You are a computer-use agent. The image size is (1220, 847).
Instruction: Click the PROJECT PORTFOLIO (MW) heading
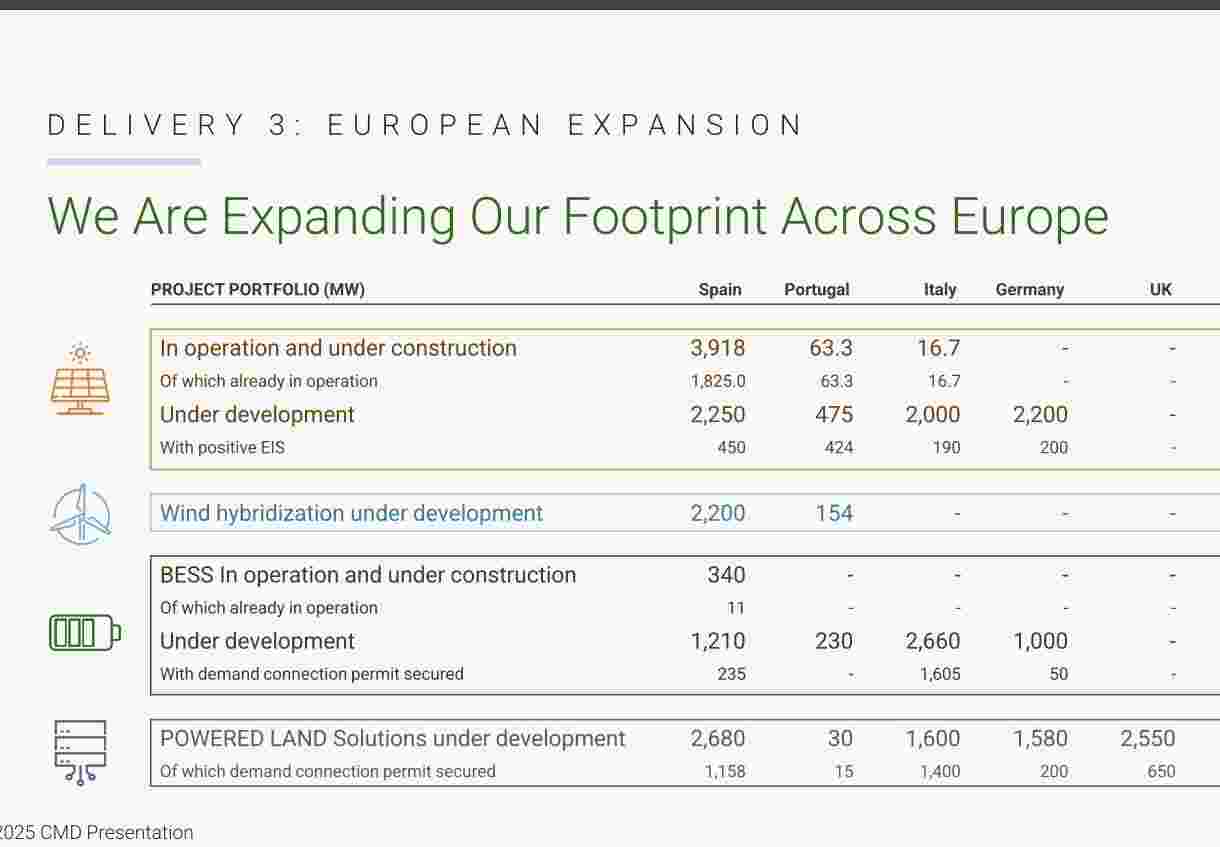coord(258,290)
